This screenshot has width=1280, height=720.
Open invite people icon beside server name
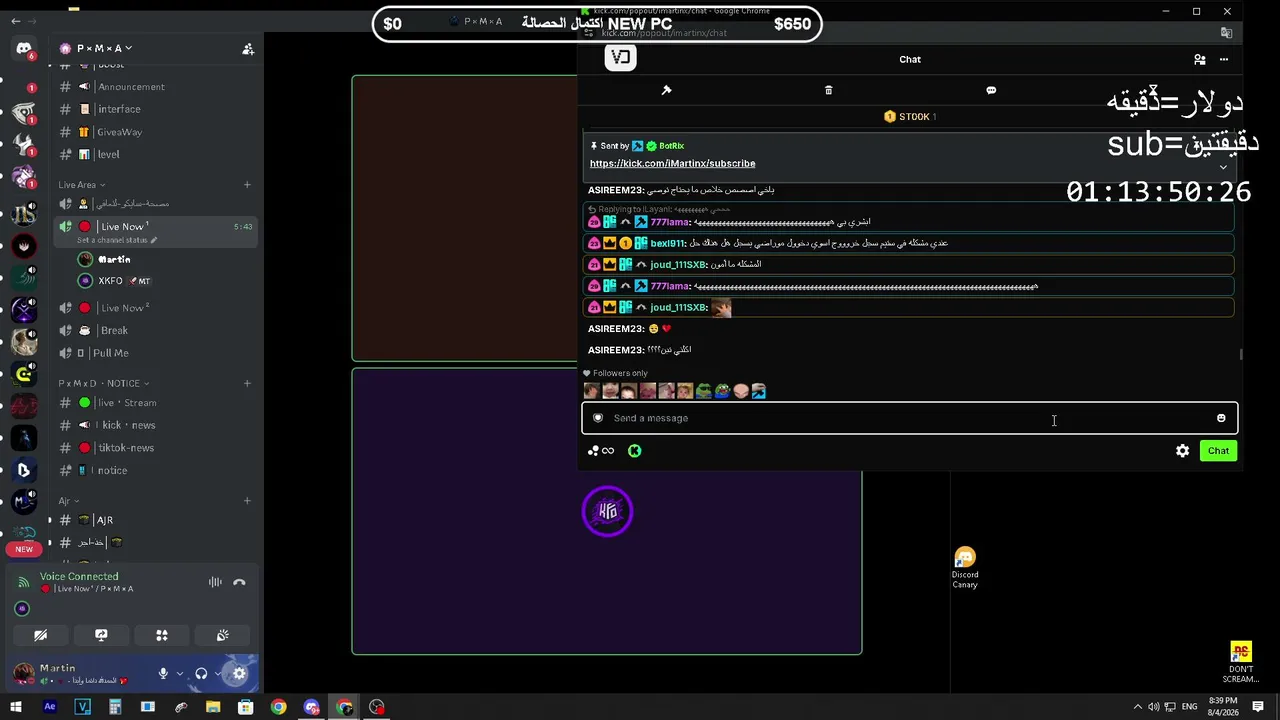tap(248, 49)
